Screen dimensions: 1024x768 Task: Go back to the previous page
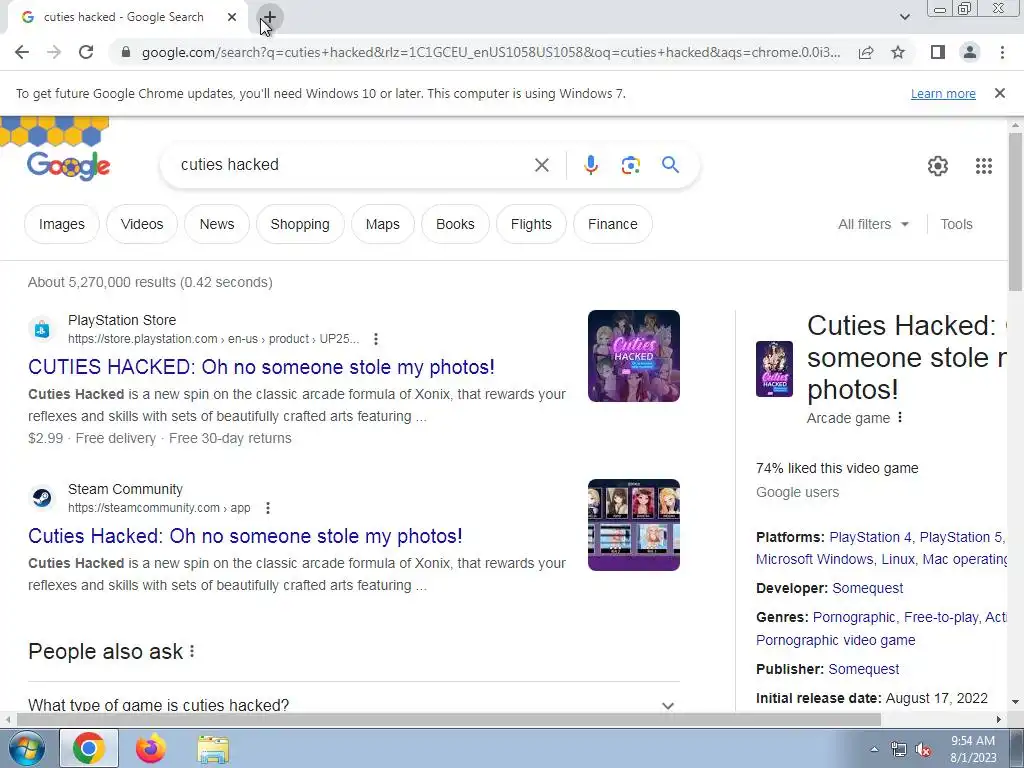point(22,52)
